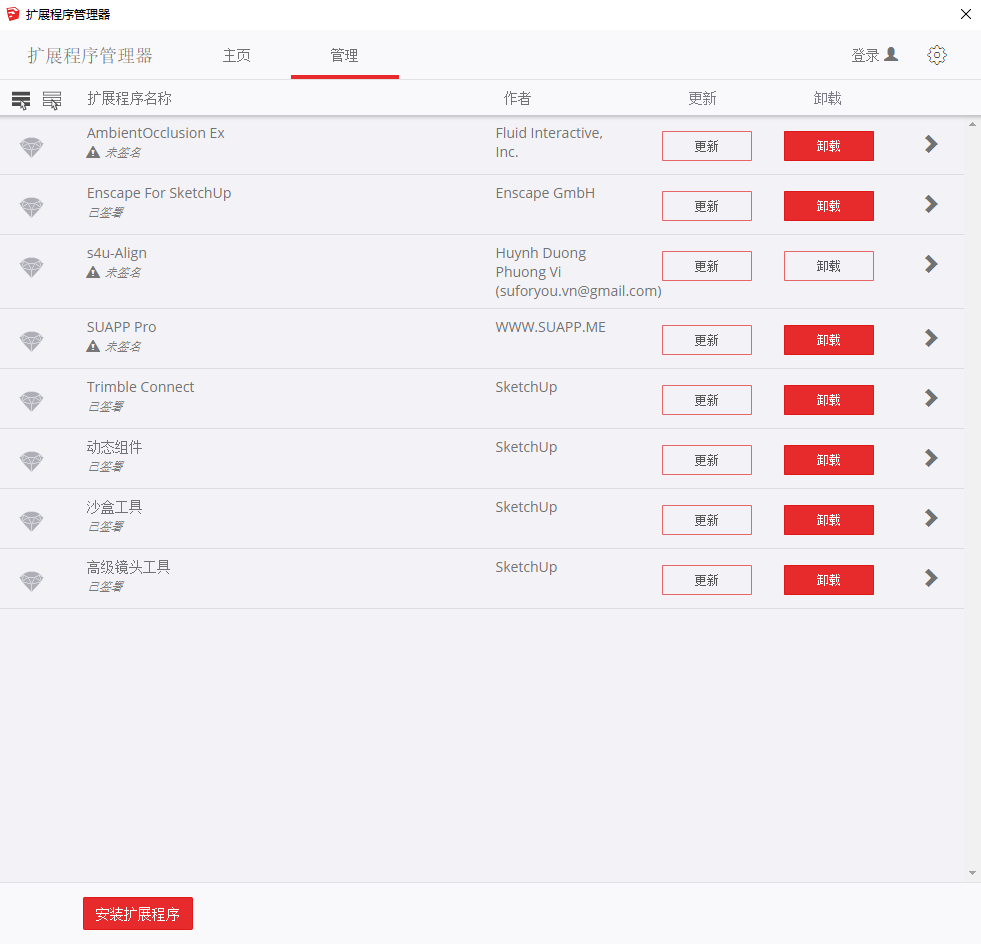Expand 动态组件 details chevron
This screenshot has height=944, width=981.
931,458
